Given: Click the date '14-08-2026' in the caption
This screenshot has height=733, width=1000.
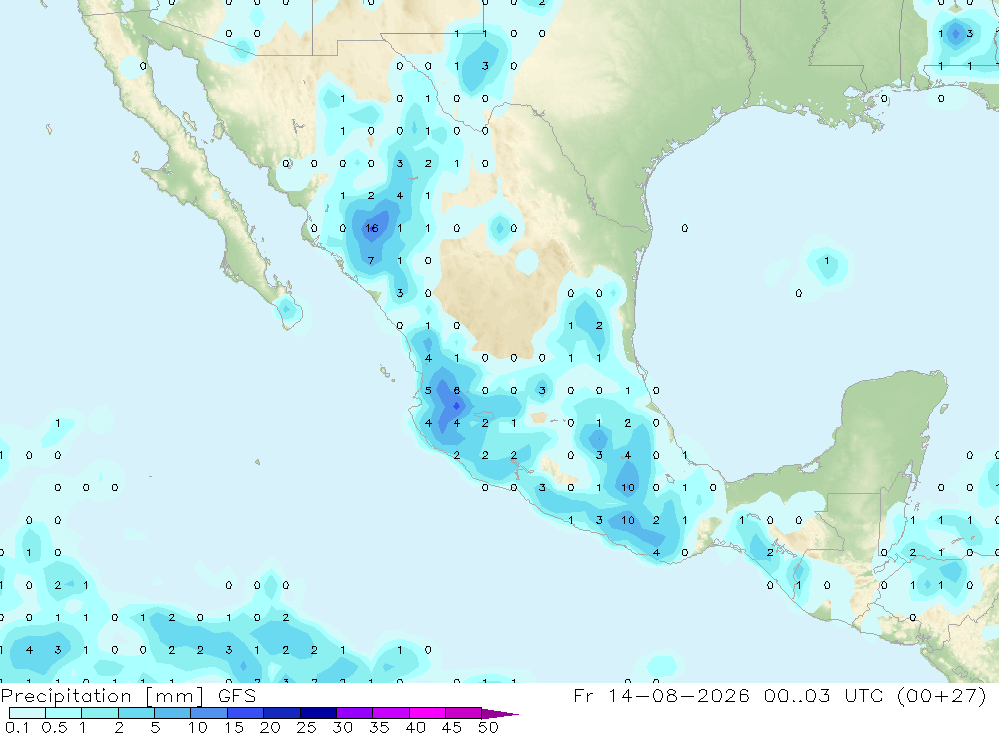Looking at the screenshot, I should [x=678, y=695].
